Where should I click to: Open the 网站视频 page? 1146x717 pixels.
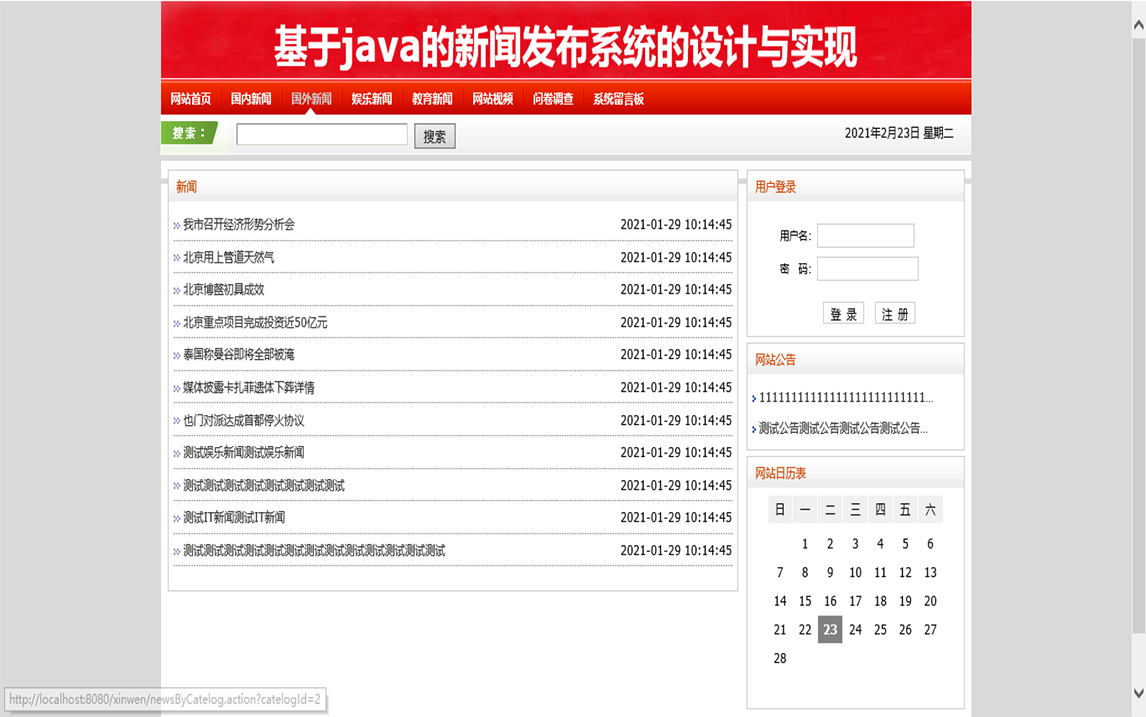tap(493, 99)
